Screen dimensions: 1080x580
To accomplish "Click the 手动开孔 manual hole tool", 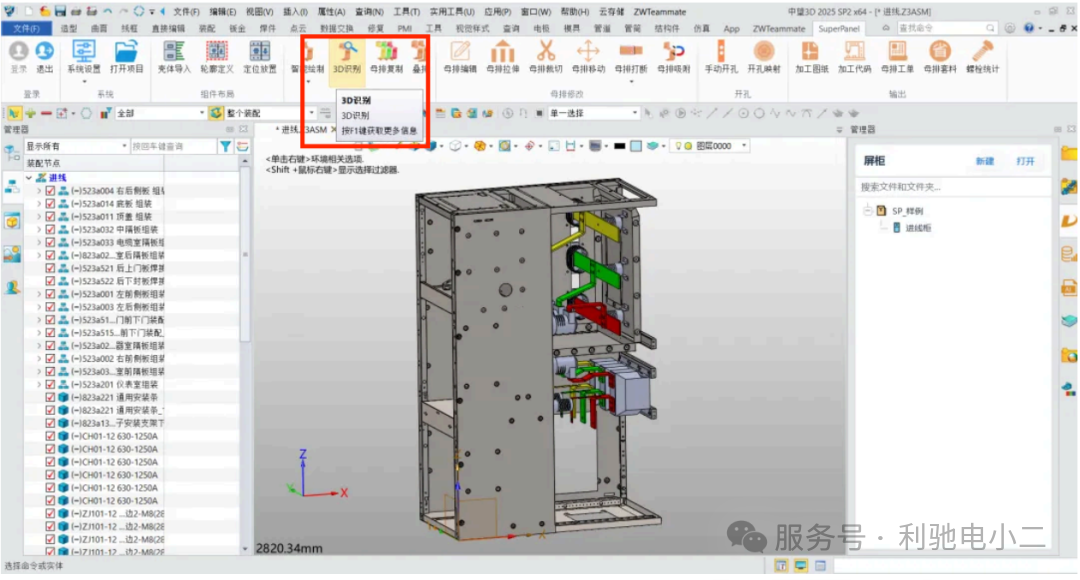I will 720,56.
